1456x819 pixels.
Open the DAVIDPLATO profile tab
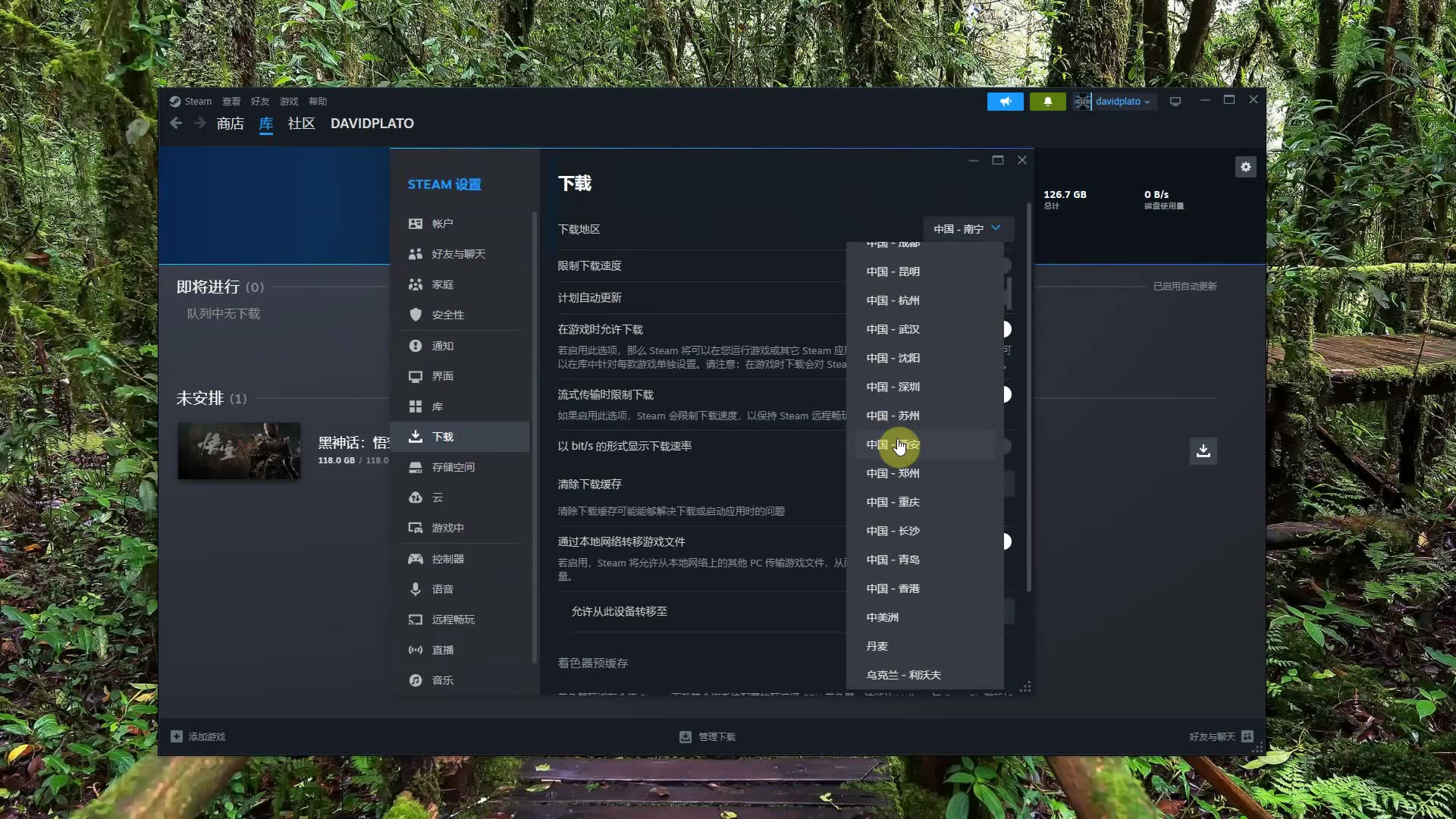pyautogui.click(x=372, y=123)
